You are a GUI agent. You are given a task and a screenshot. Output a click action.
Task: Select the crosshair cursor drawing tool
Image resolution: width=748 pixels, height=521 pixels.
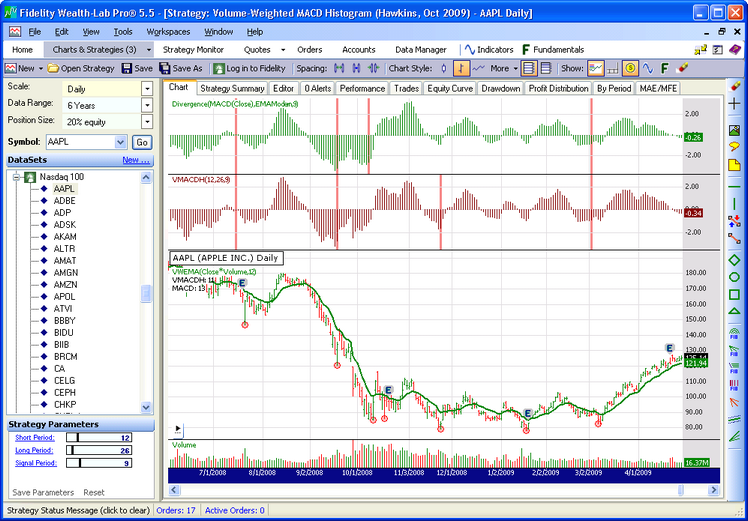(x=735, y=103)
